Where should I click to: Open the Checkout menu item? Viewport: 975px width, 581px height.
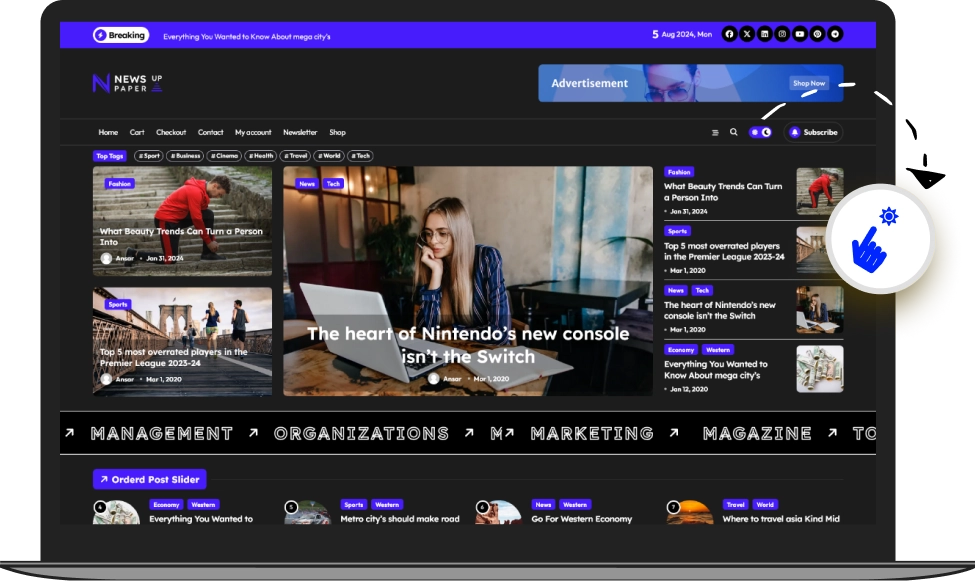pos(171,132)
